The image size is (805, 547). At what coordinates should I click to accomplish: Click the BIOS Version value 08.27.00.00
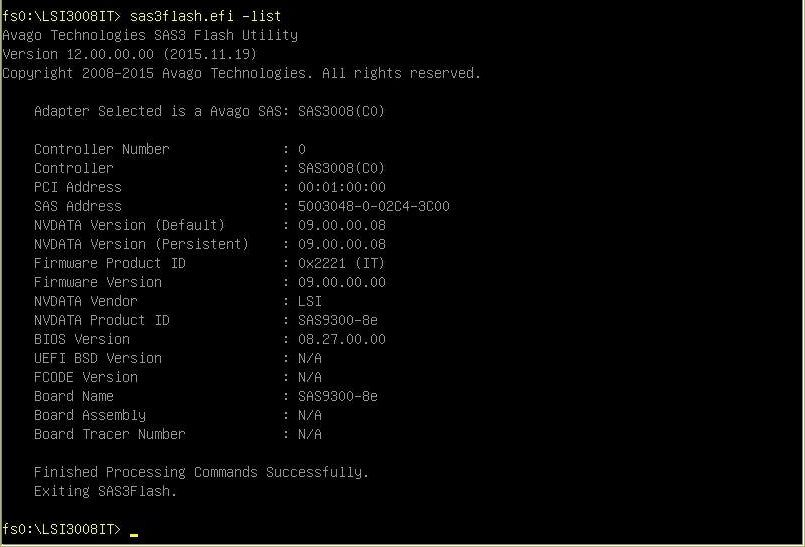pyautogui.click(x=342, y=340)
